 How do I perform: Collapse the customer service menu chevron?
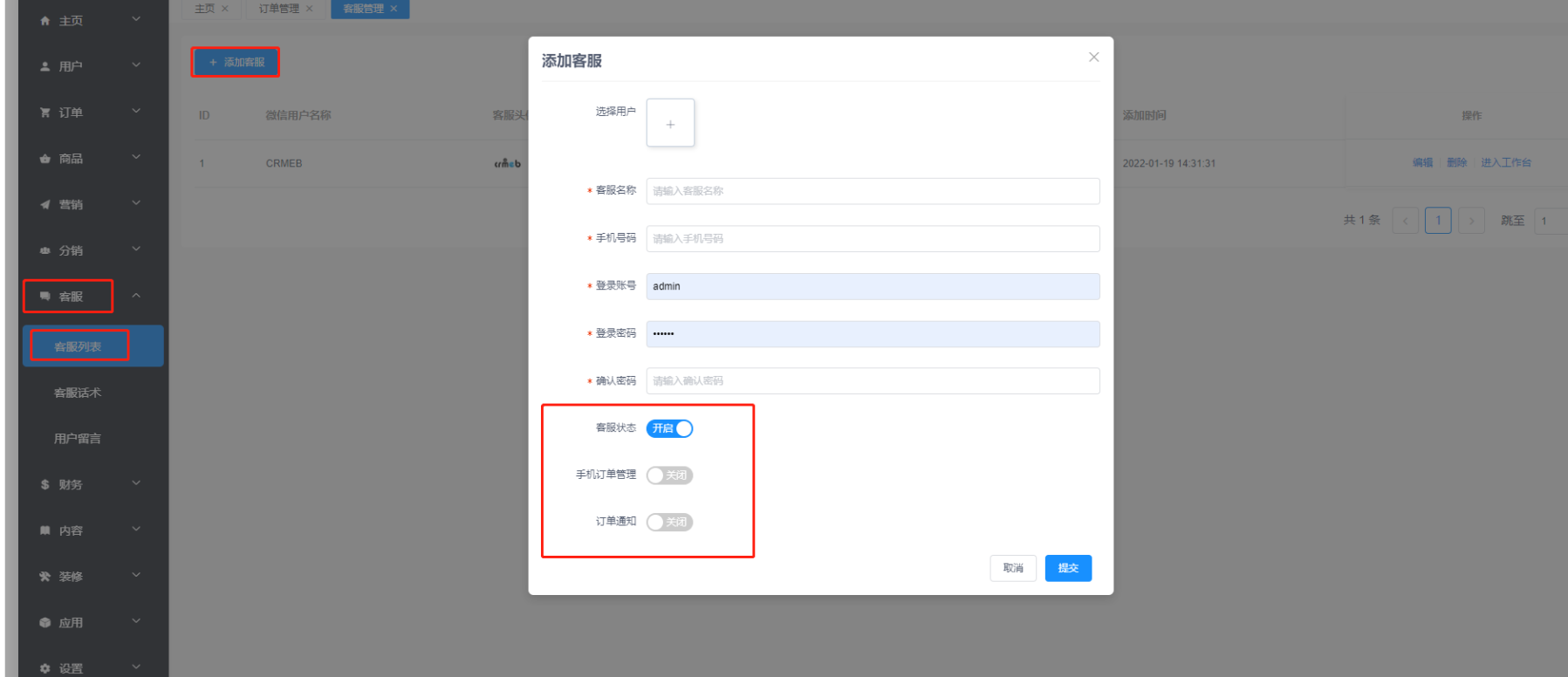point(136,296)
